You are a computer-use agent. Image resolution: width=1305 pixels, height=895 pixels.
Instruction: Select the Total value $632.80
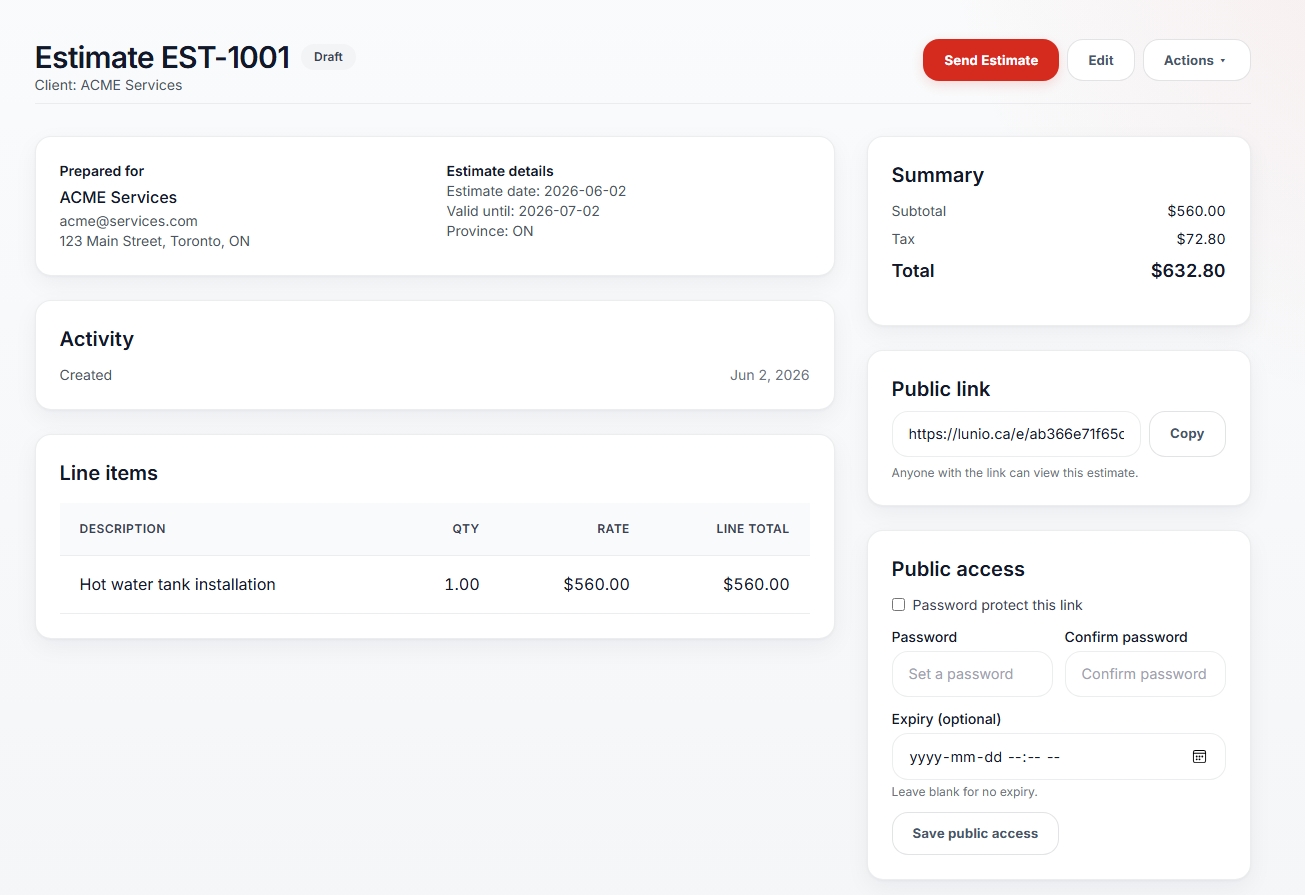click(x=1188, y=270)
